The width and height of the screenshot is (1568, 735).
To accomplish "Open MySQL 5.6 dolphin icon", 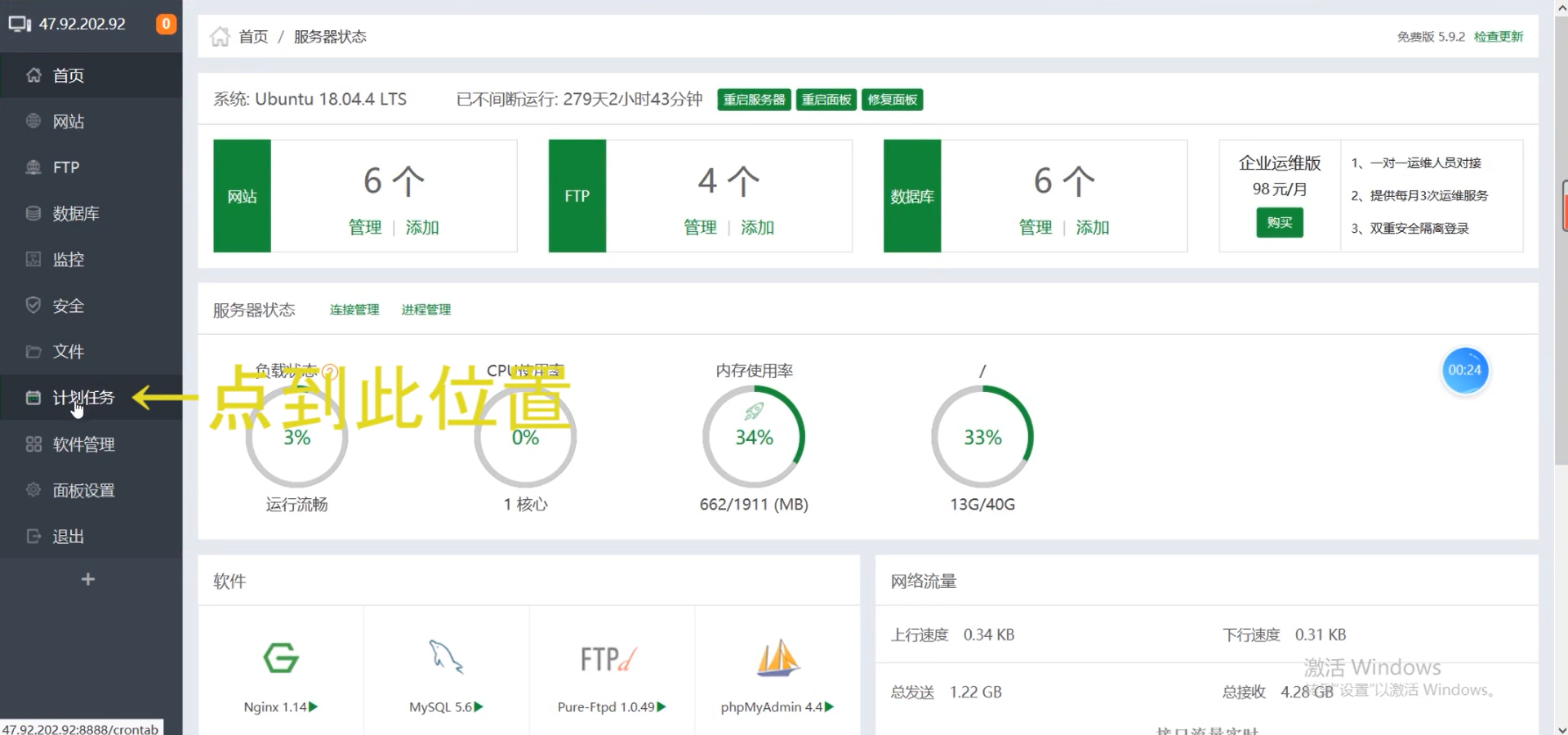I will [446, 657].
